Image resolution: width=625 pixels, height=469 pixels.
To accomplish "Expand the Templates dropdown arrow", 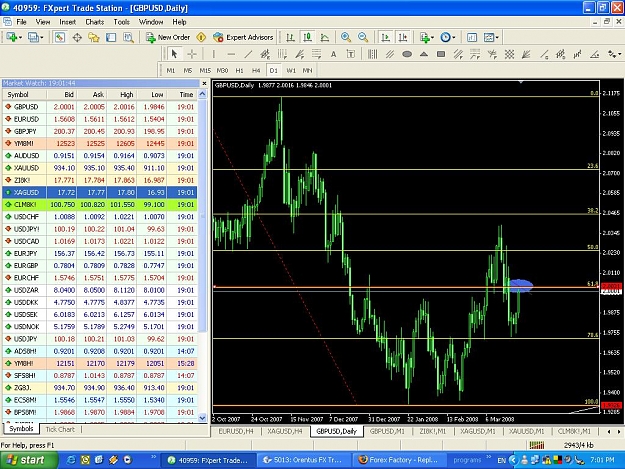I will pyautogui.click(x=497, y=38).
